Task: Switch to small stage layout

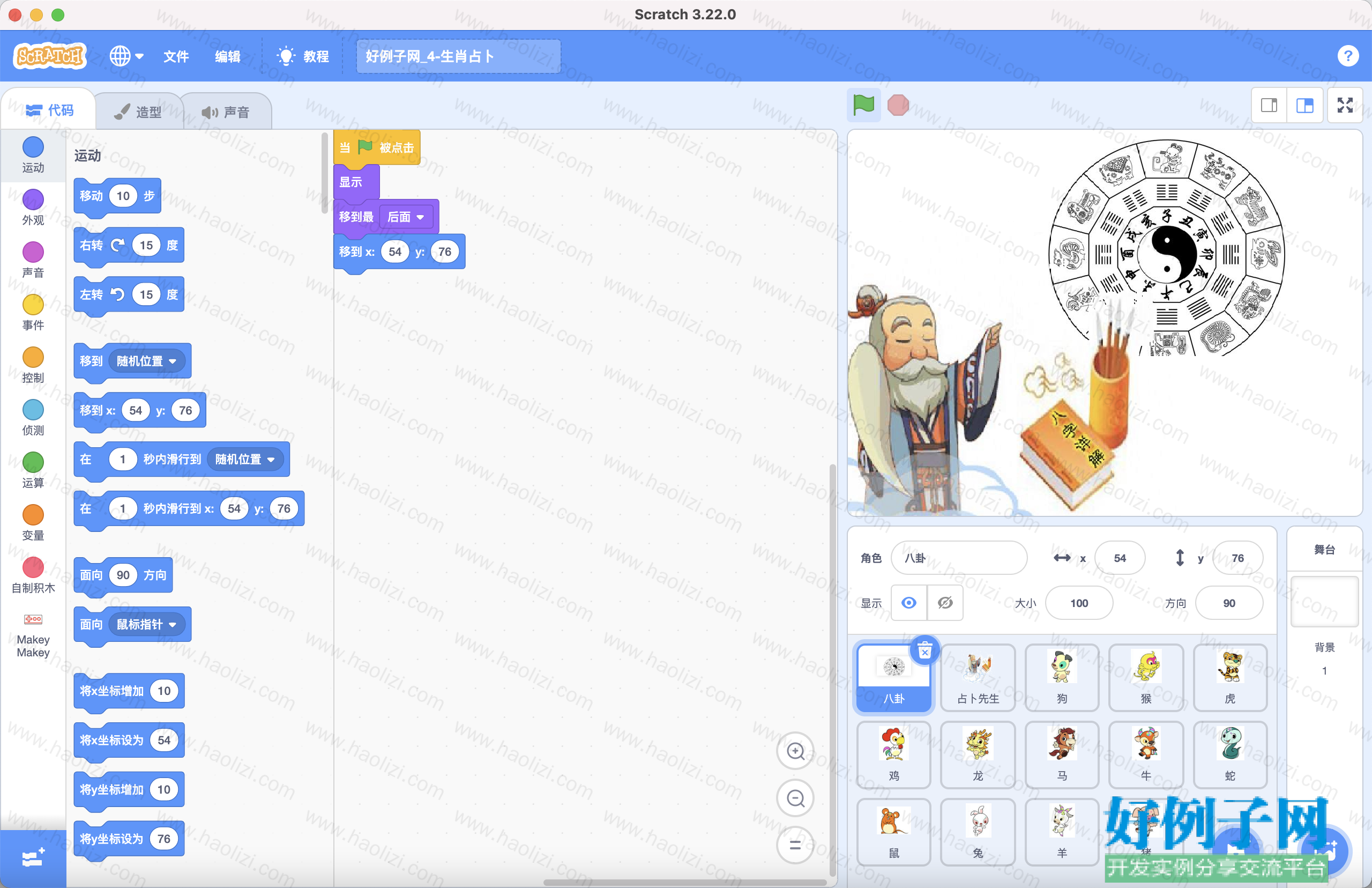Action: coord(1269,105)
